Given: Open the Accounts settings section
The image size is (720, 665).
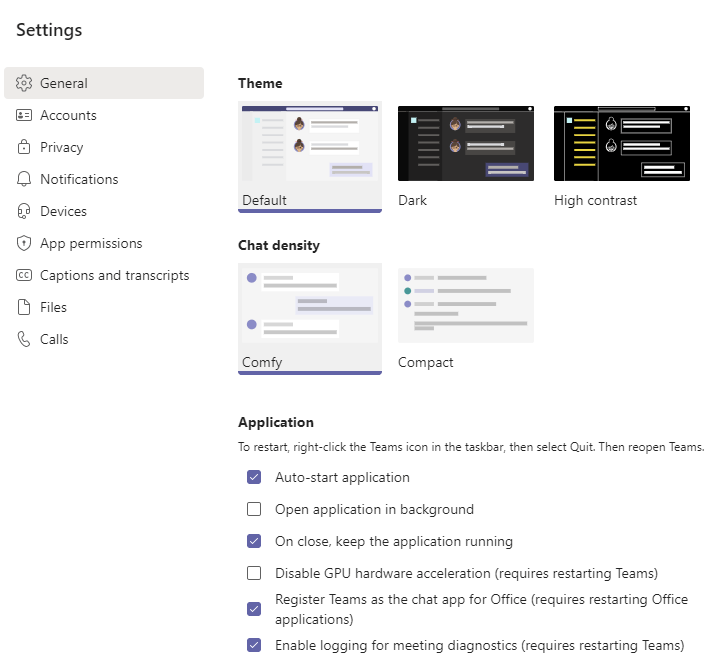Looking at the screenshot, I should [x=104, y=115].
